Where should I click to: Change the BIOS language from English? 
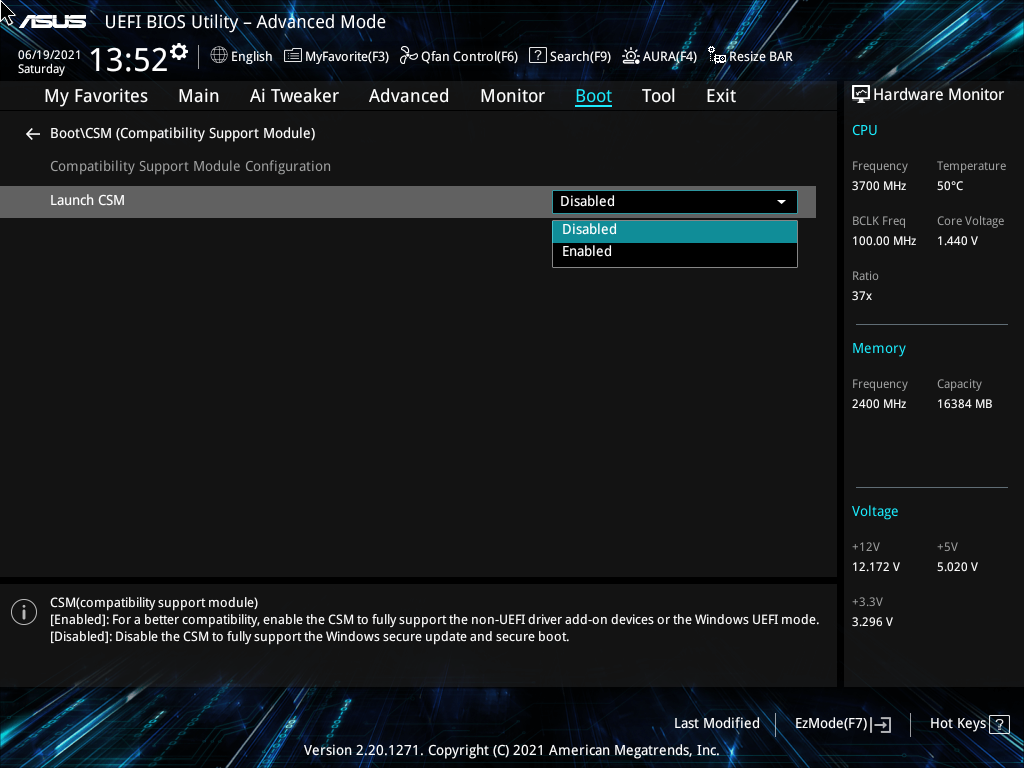click(x=241, y=56)
